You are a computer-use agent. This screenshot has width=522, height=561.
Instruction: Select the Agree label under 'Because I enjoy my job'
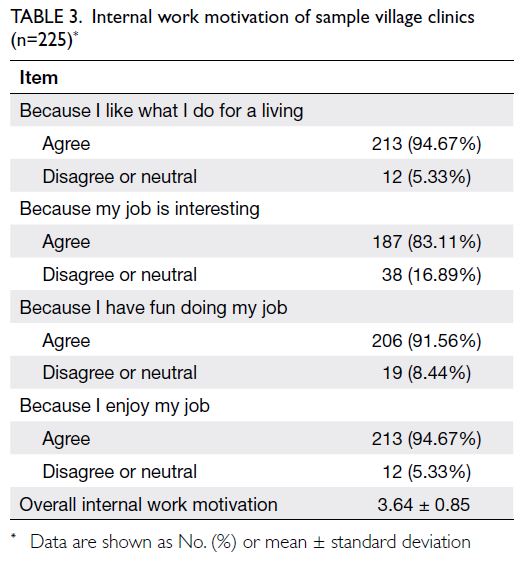[66, 439]
